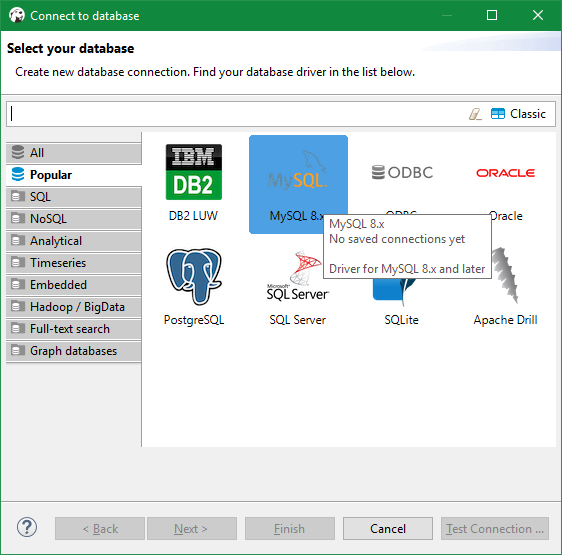Click the Cancel button
562x555 pixels.
click(388, 528)
